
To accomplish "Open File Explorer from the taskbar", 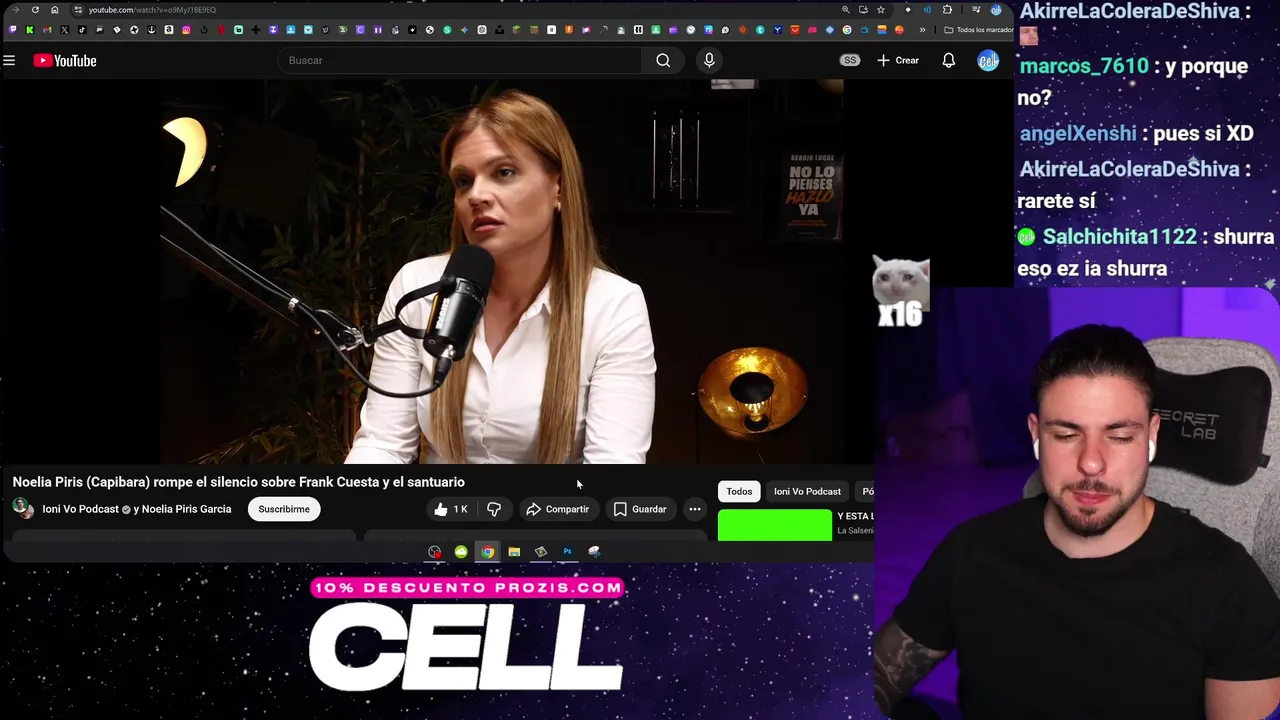I will pyautogui.click(x=514, y=552).
